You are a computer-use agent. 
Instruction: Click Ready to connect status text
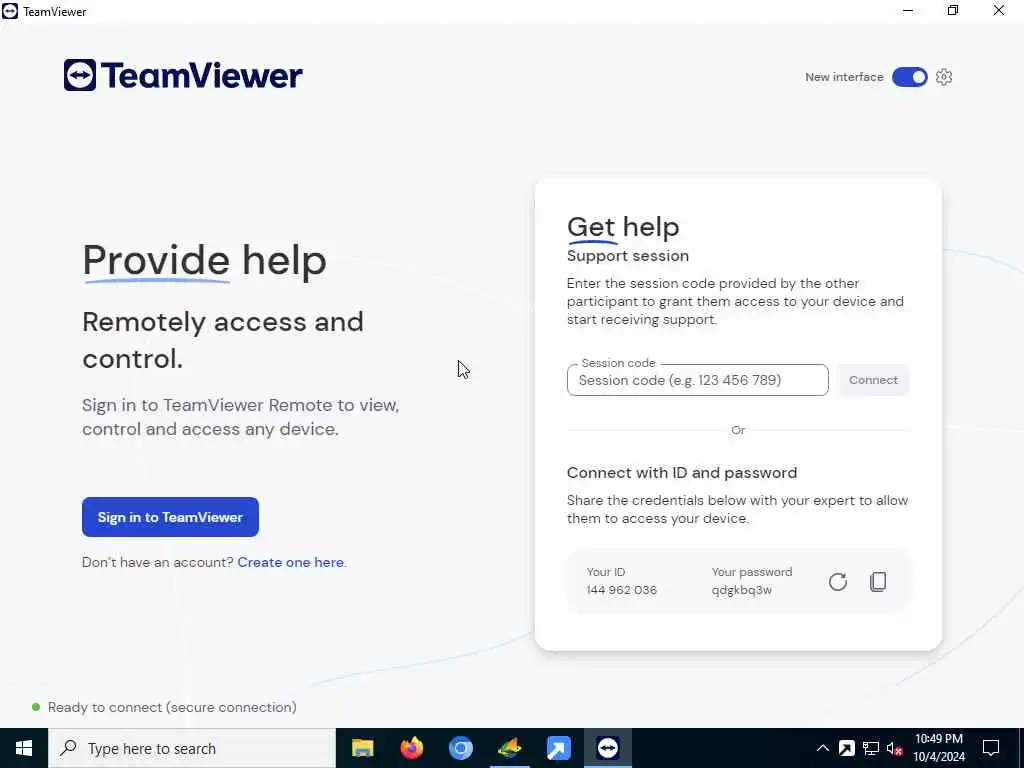click(172, 707)
